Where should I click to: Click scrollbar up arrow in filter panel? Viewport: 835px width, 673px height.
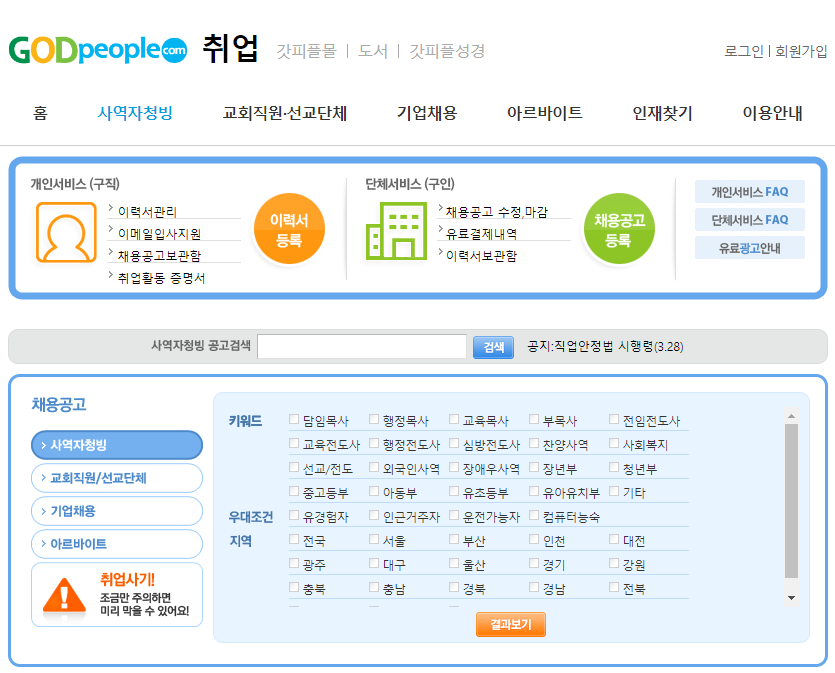tap(791, 416)
